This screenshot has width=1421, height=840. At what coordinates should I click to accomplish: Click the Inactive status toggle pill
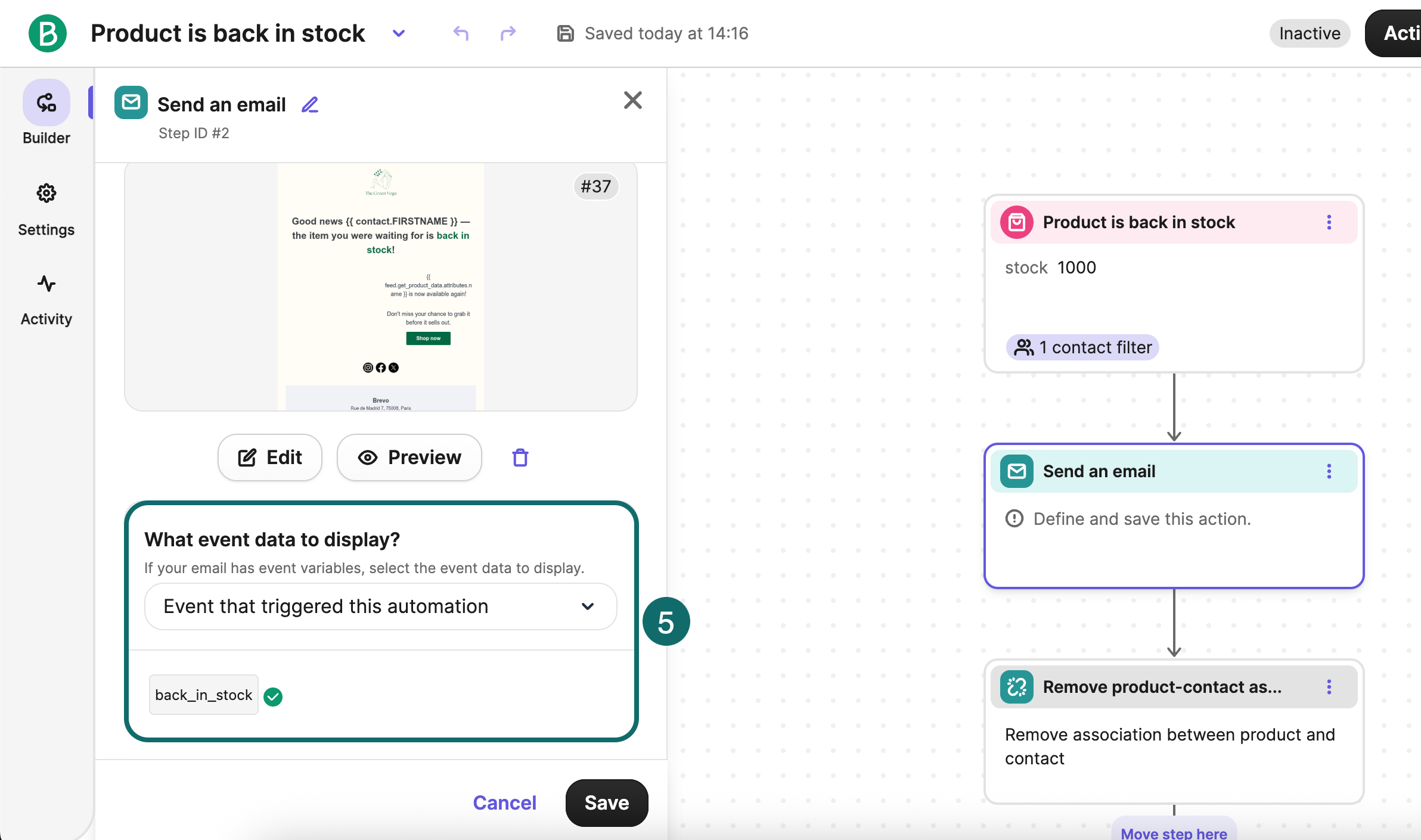[x=1309, y=33]
